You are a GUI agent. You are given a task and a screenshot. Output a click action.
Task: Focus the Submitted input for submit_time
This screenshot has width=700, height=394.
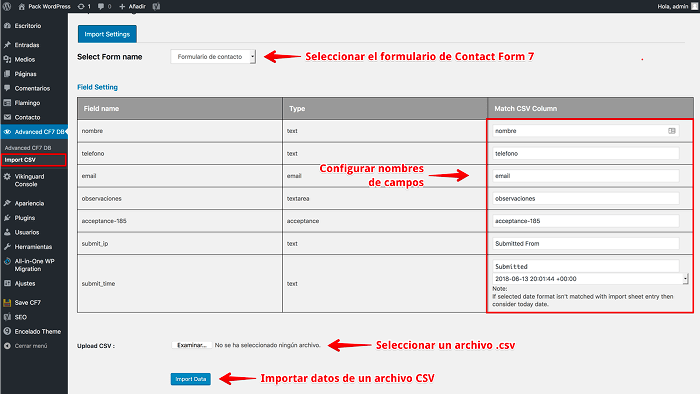coord(586,266)
